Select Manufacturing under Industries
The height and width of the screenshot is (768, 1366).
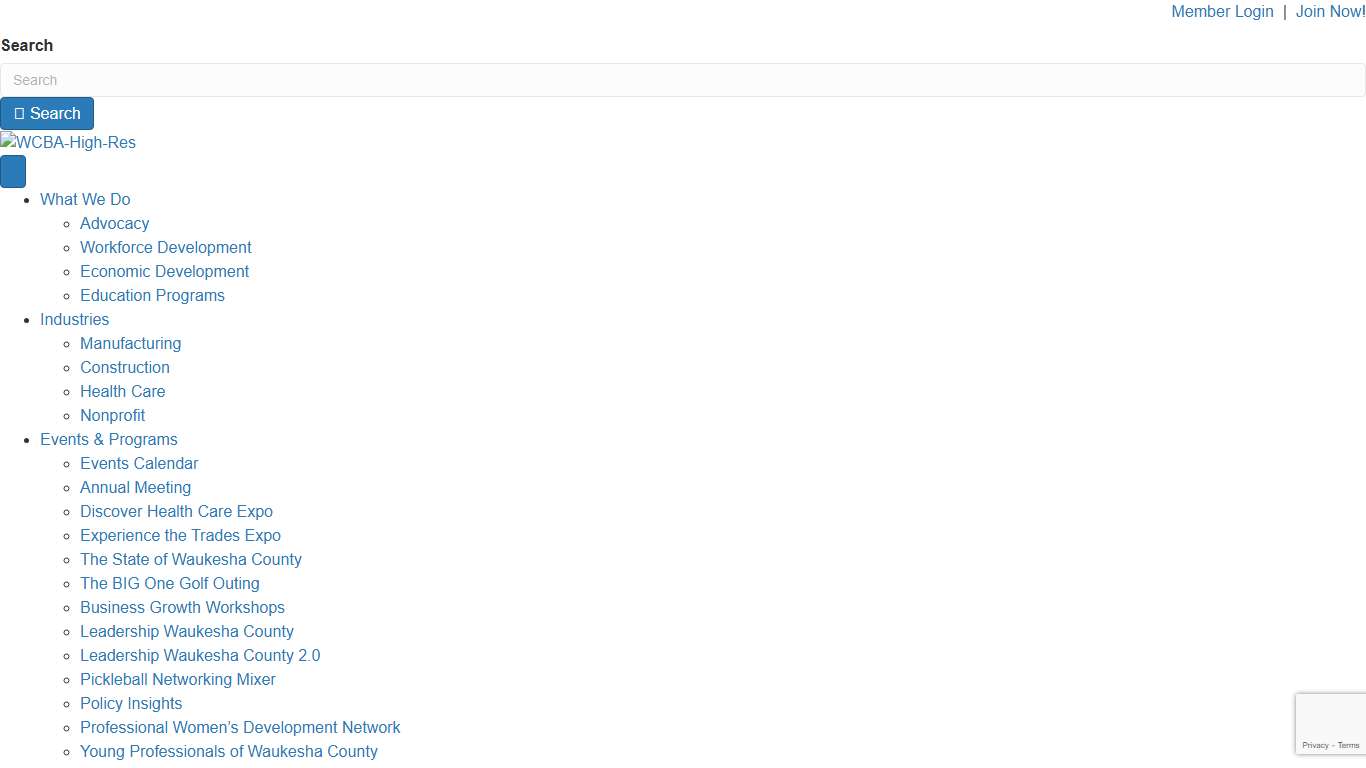coord(130,344)
